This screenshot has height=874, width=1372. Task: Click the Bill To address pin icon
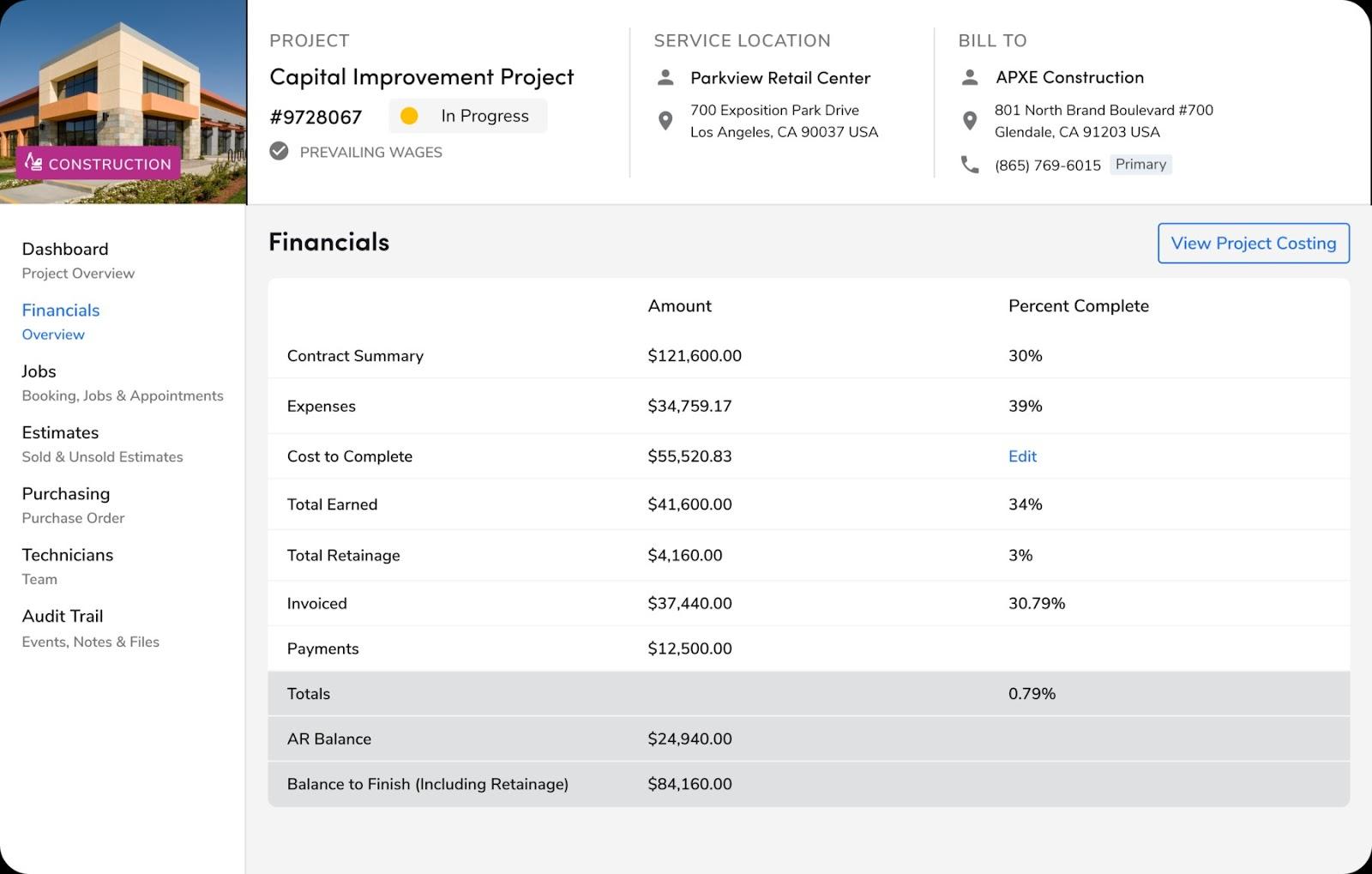970,121
